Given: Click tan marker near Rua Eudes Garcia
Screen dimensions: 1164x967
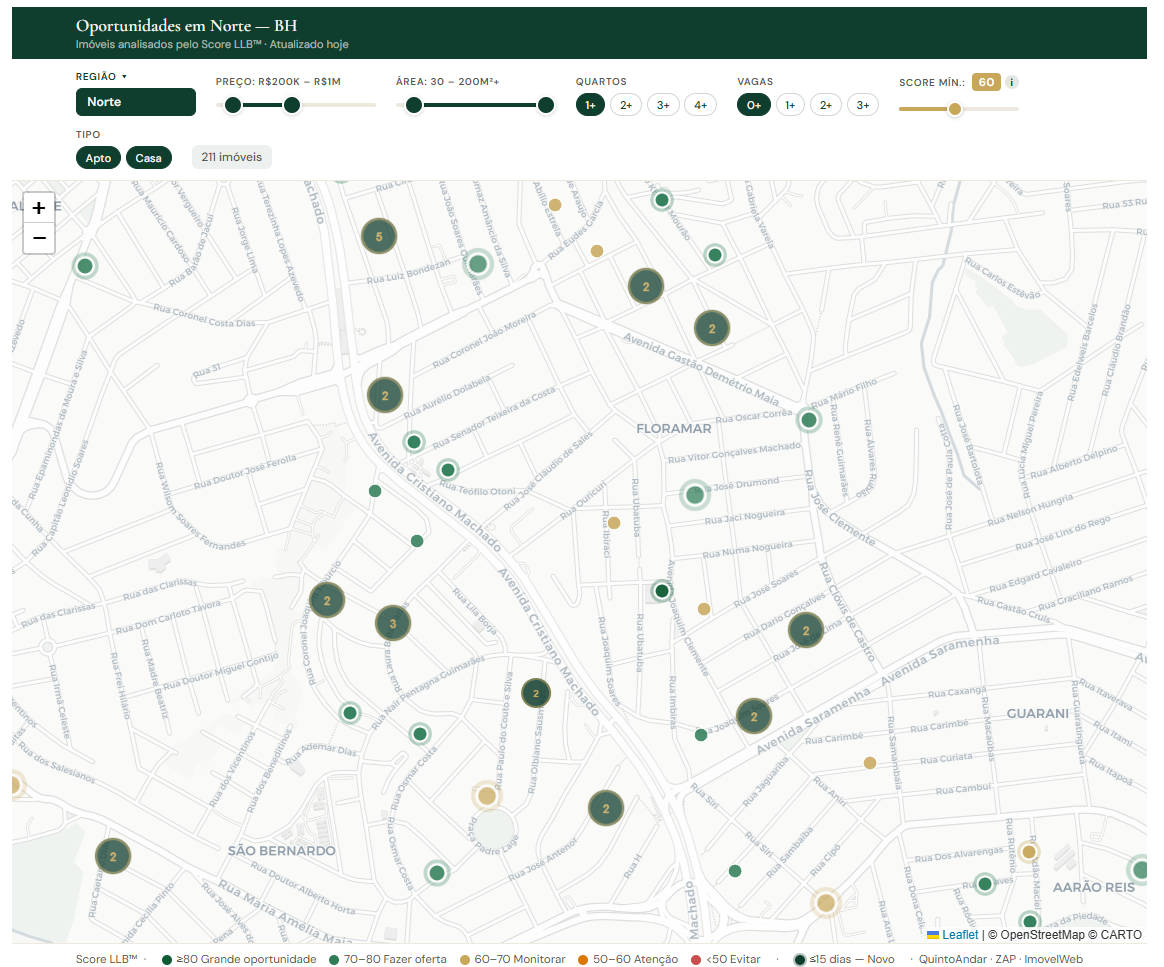Looking at the screenshot, I should point(597,251).
